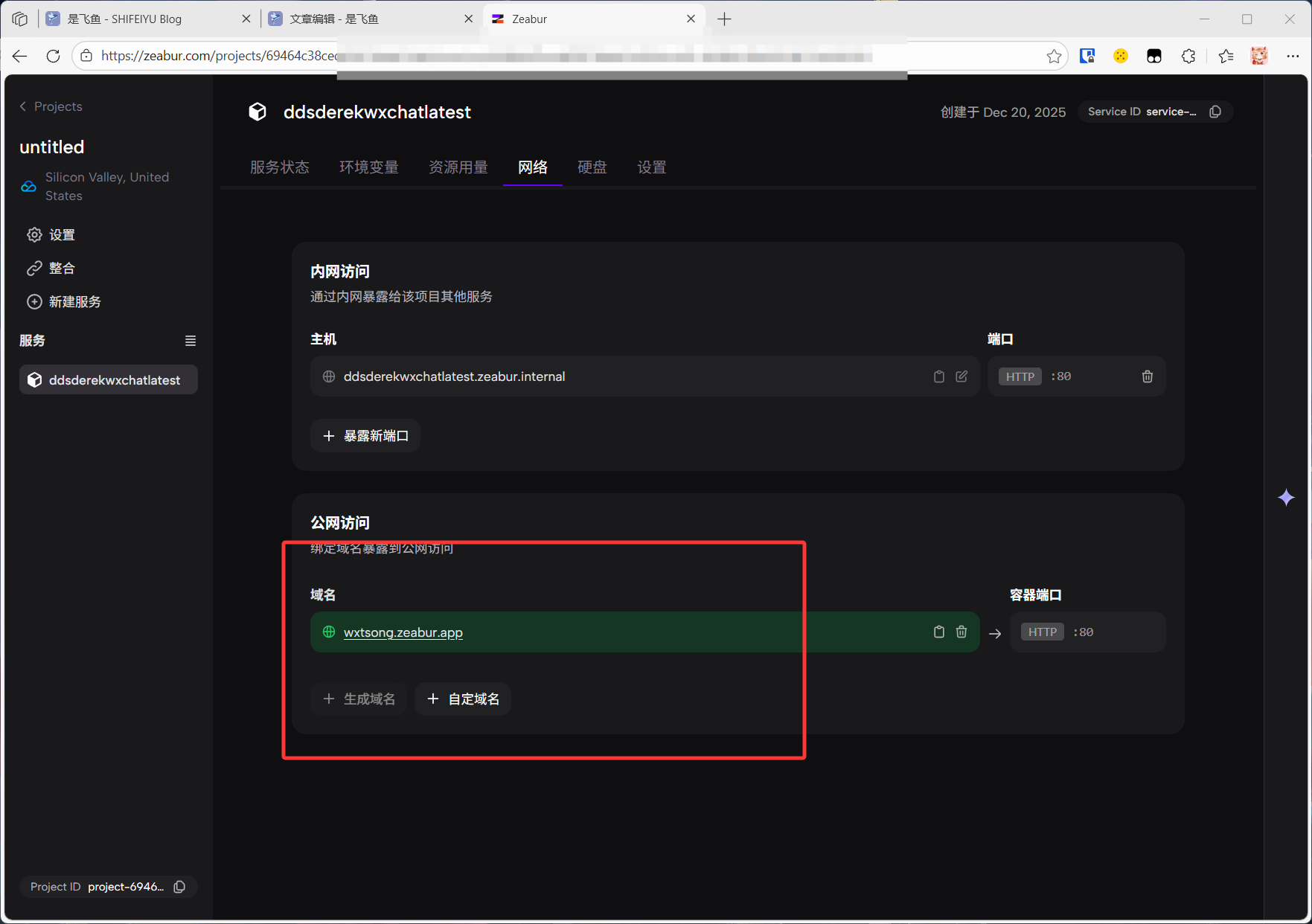1312x924 pixels.
Task: Copy the wxtsong.zeabur.app domain
Action: (938, 632)
